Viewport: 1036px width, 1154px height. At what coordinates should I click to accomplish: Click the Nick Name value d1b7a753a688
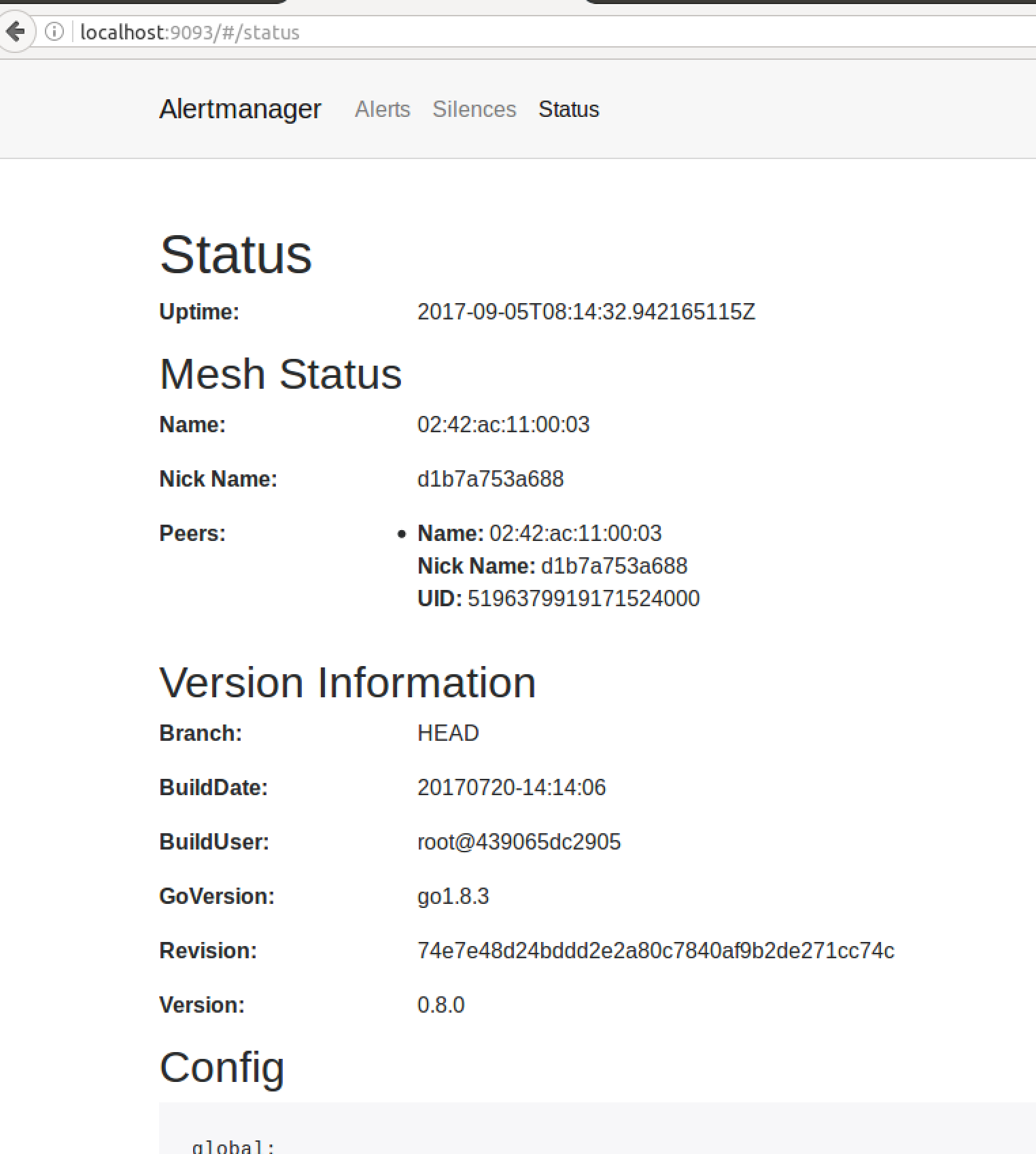[x=490, y=478]
